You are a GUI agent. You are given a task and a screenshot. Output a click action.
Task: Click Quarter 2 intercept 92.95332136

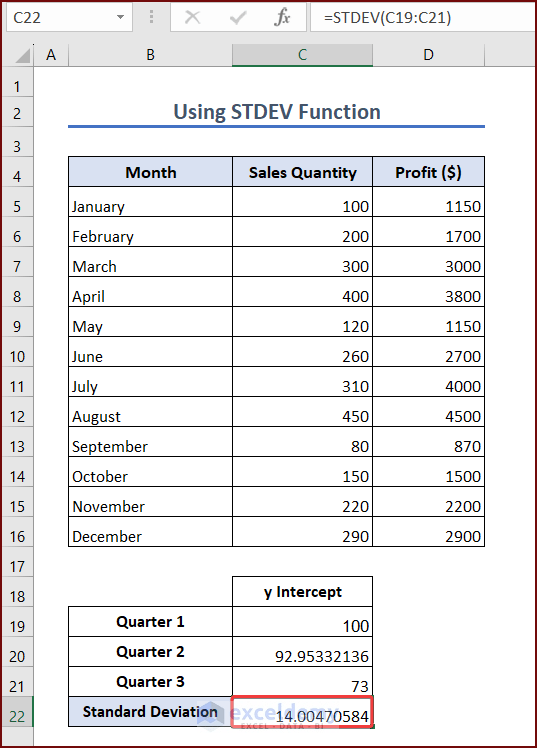click(x=302, y=652)
